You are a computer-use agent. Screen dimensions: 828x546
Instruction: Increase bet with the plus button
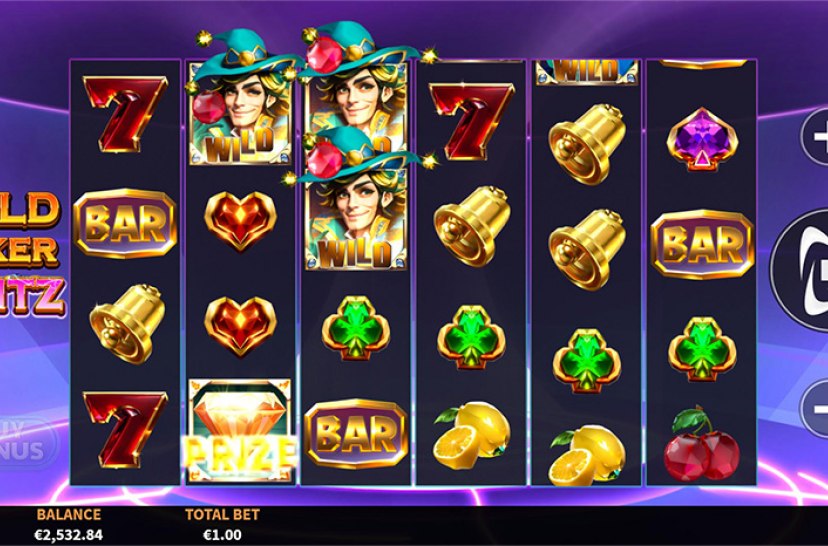click(815, 137)
